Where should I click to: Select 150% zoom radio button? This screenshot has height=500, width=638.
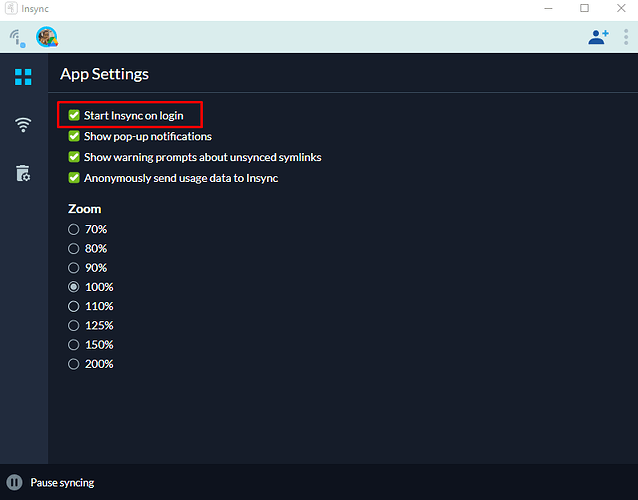[74, 345]
